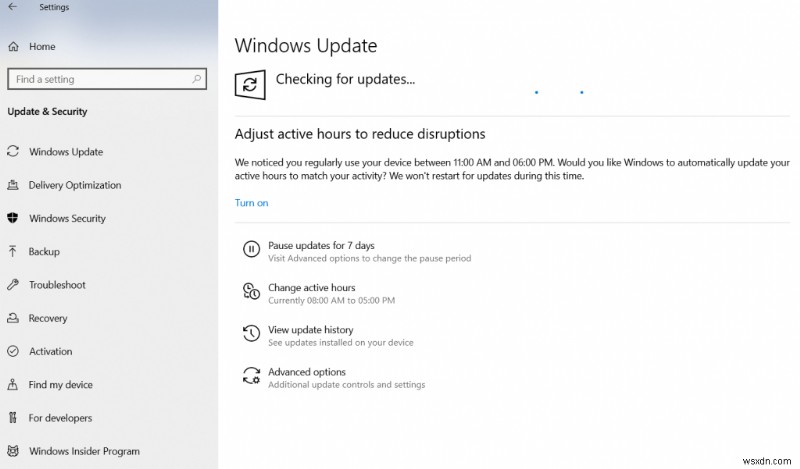Open the Troubleshoot page

(x=57, y=285)
